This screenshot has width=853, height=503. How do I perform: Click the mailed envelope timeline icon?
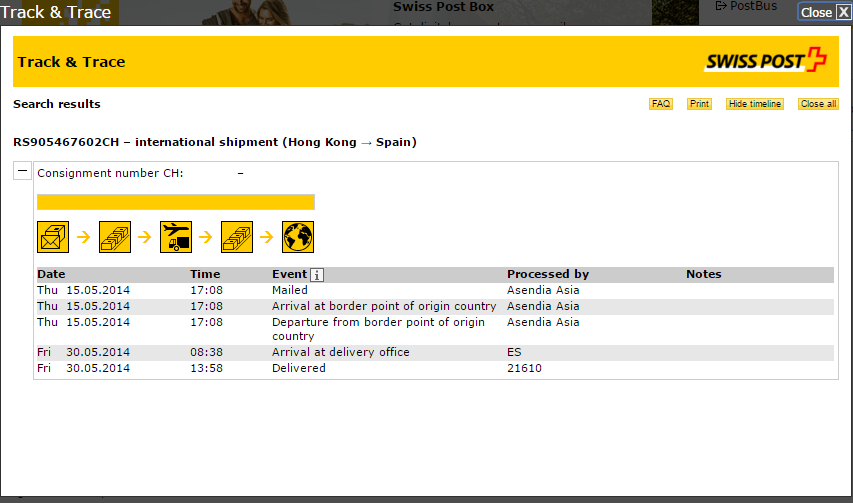tap(53, 237)
